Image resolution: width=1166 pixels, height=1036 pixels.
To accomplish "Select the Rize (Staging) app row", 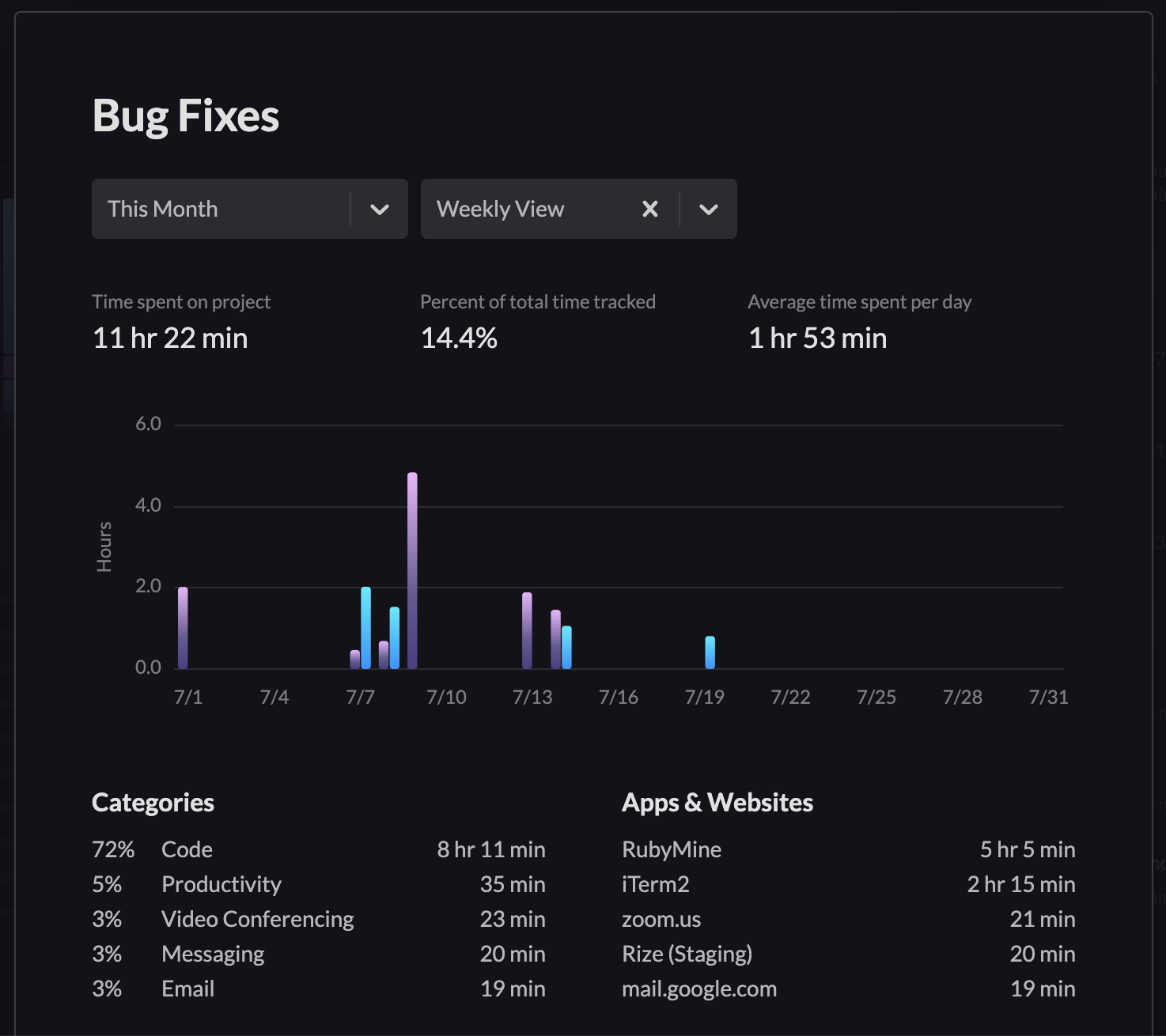I will [x=687, y=954].
